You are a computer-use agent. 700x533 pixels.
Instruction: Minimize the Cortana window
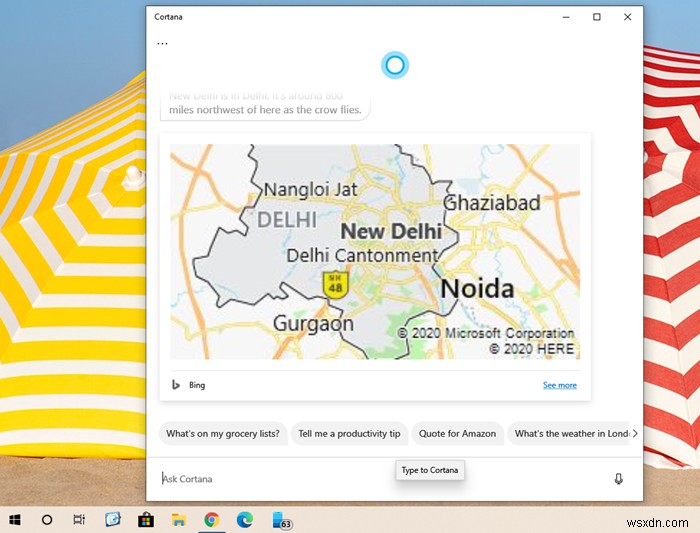coord(566,17)
